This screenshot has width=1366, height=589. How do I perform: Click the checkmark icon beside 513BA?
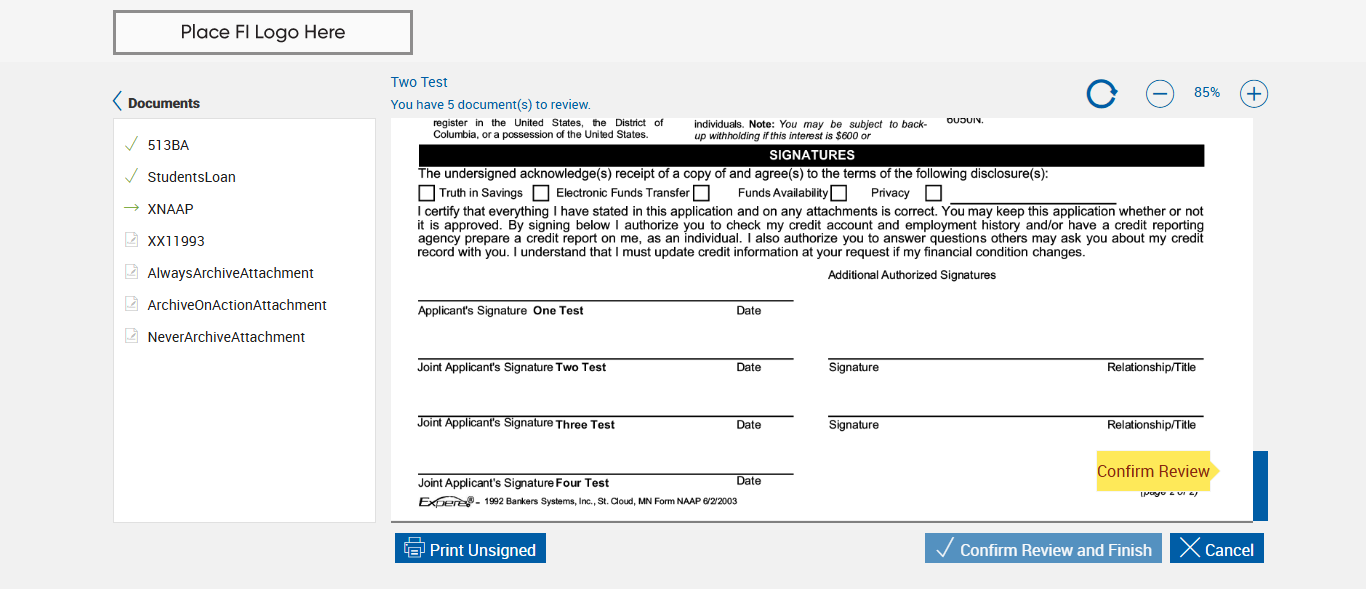[131, 144]
